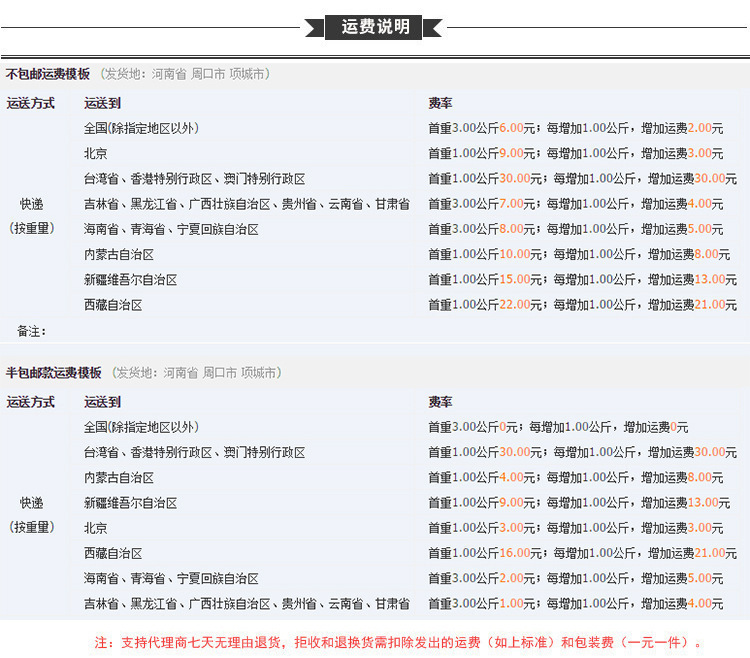The width and height of the screenshot is (750, 658).
Task: Select 全国(除指定地区以外) in 半包邮款运费模板 table
Action: (141, 427)
